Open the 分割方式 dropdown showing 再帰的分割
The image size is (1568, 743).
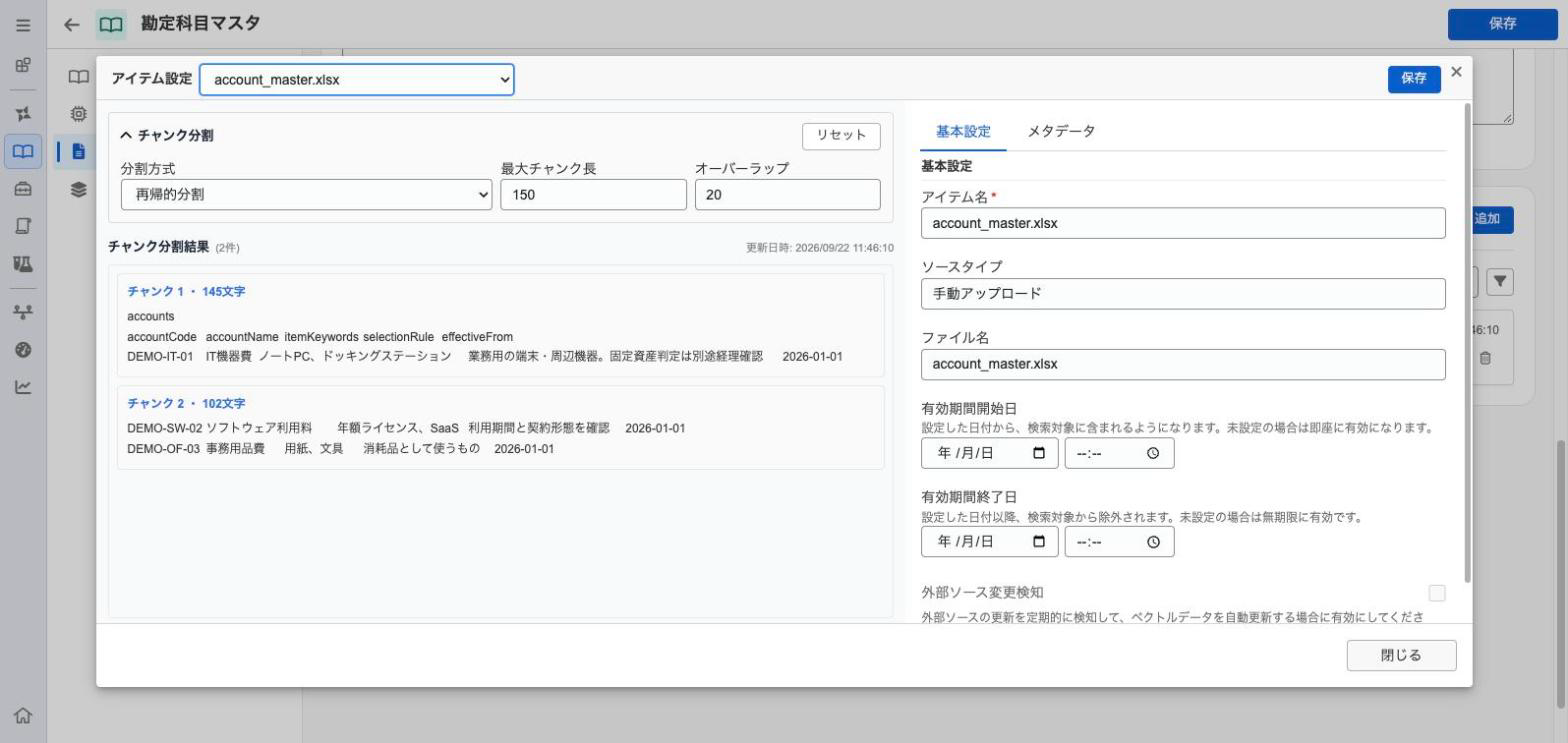coord(306,195)
